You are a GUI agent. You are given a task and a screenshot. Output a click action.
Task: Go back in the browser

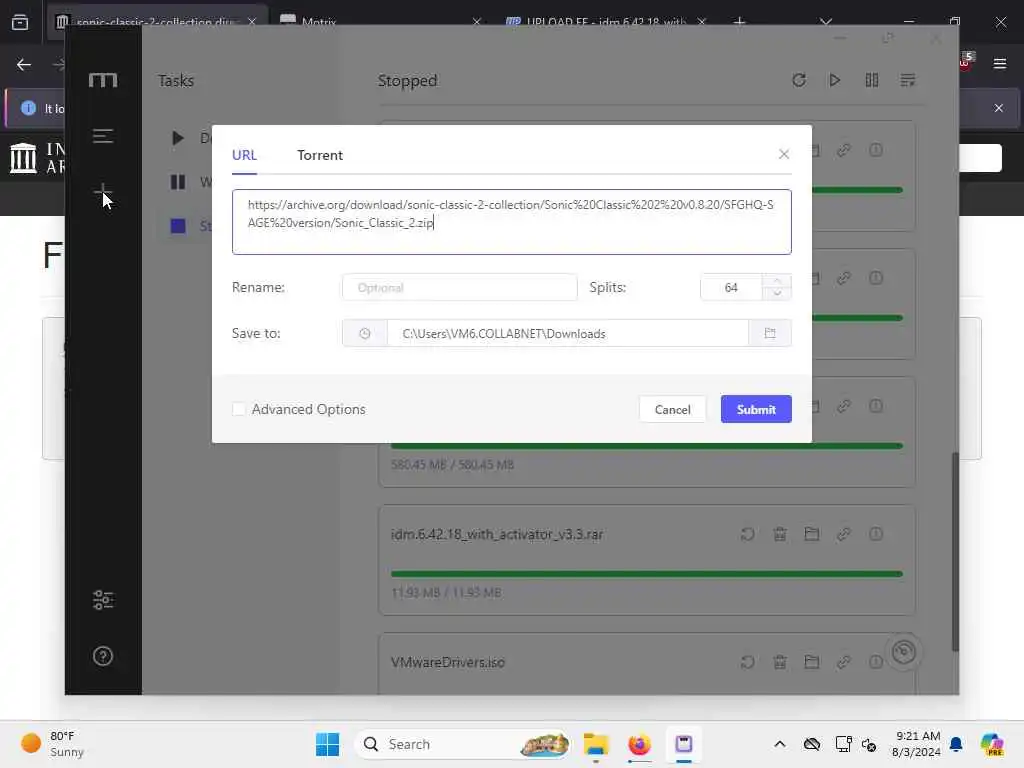(24, 65)
